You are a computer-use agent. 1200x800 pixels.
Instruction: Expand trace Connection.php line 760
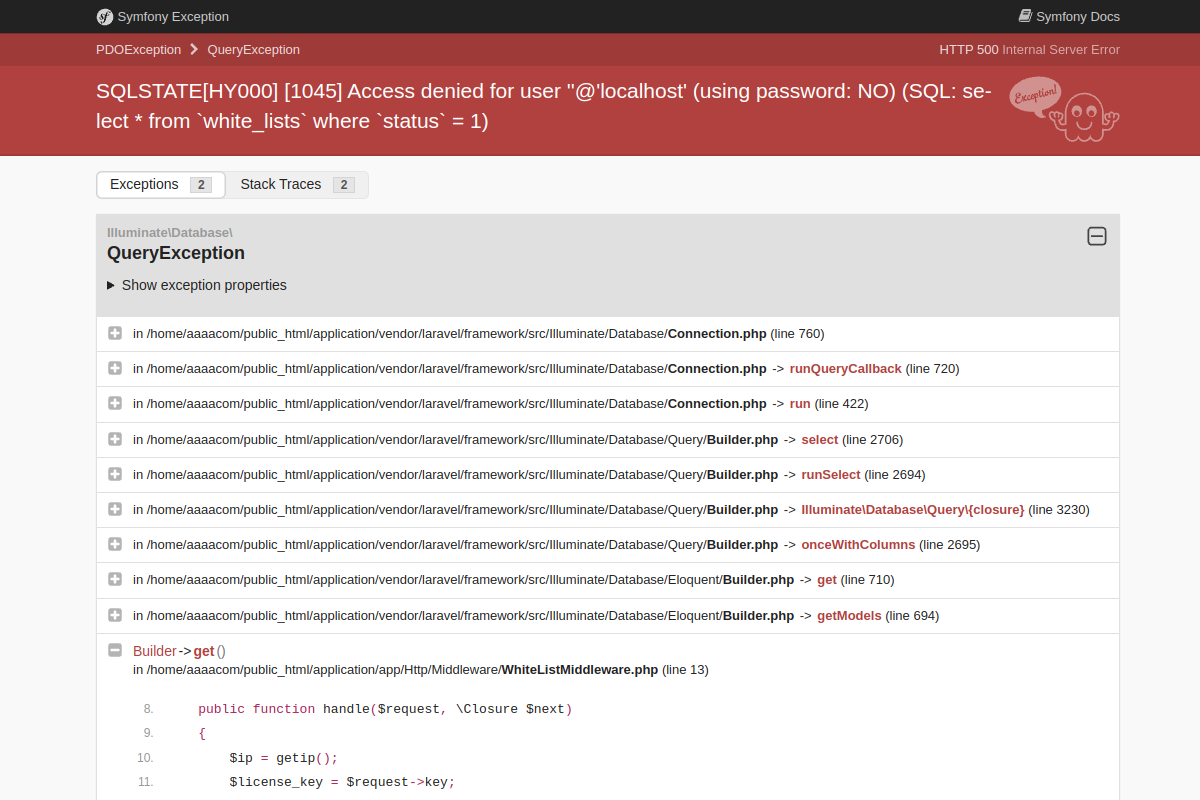pyautogui.click(x=115, y=333)
